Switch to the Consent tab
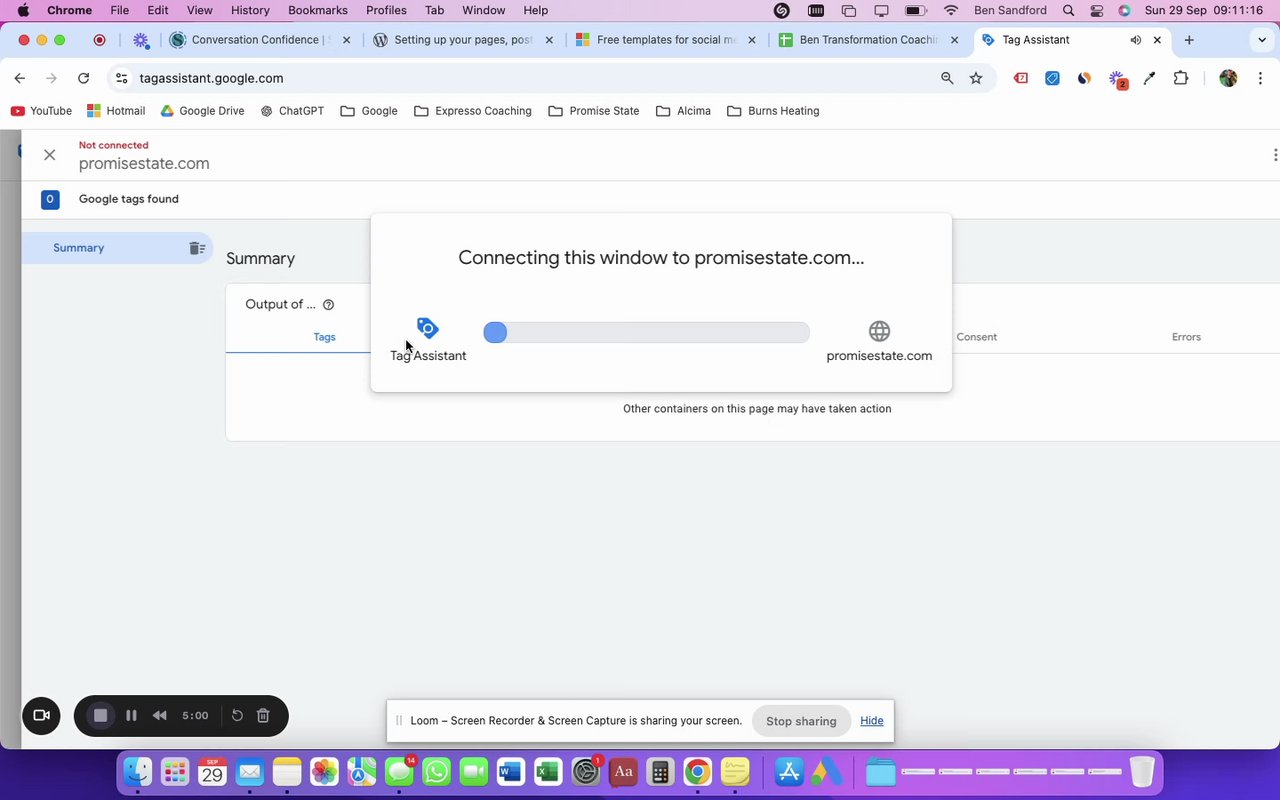1280x800 pixels. click(x=976, y=337)
